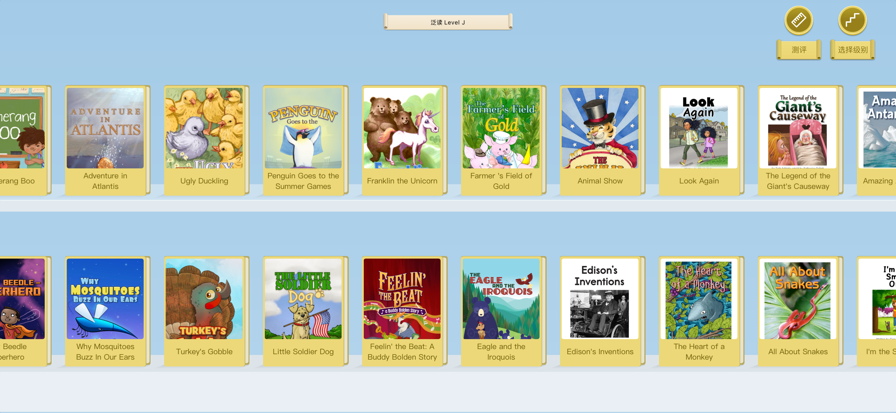Open the 选择级别 level selector button
The width and height of the screenshot is (896, 413).
click(852, 50)
